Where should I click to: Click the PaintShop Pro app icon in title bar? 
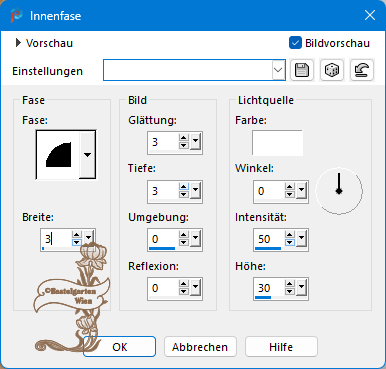click(x=16, y=16)
